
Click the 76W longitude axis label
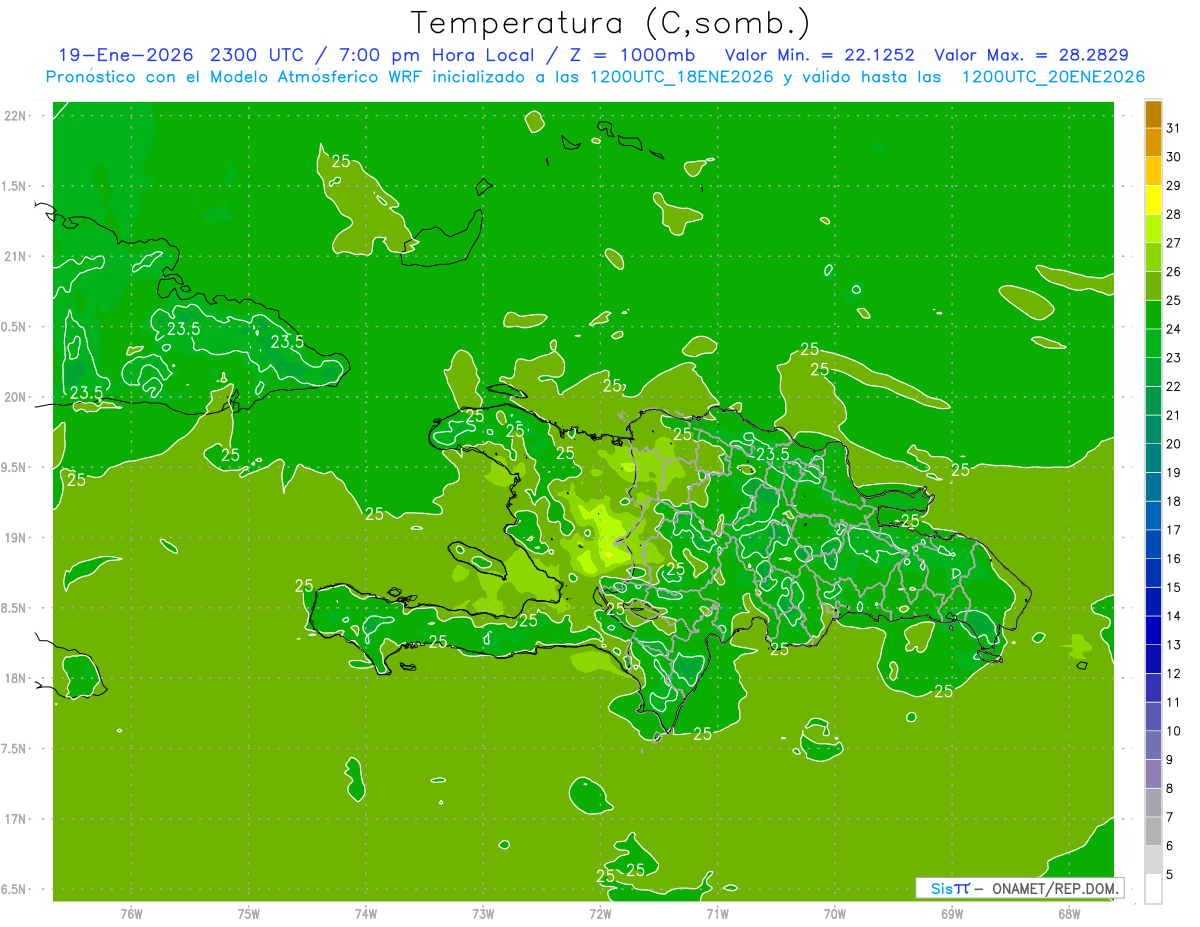pyautogui.click(x=131, y=914)
